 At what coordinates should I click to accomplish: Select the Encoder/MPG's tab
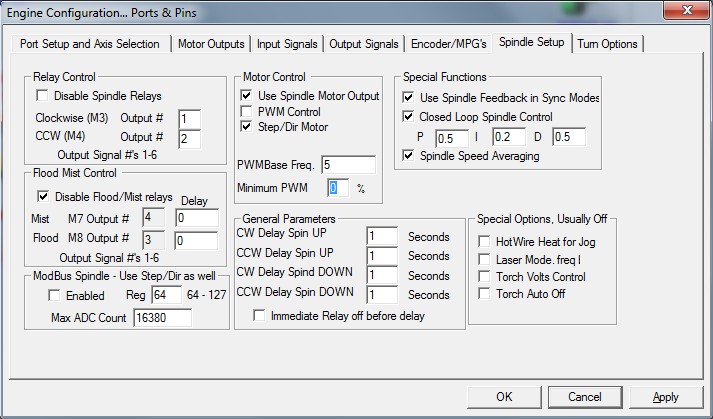pos(449,44)
